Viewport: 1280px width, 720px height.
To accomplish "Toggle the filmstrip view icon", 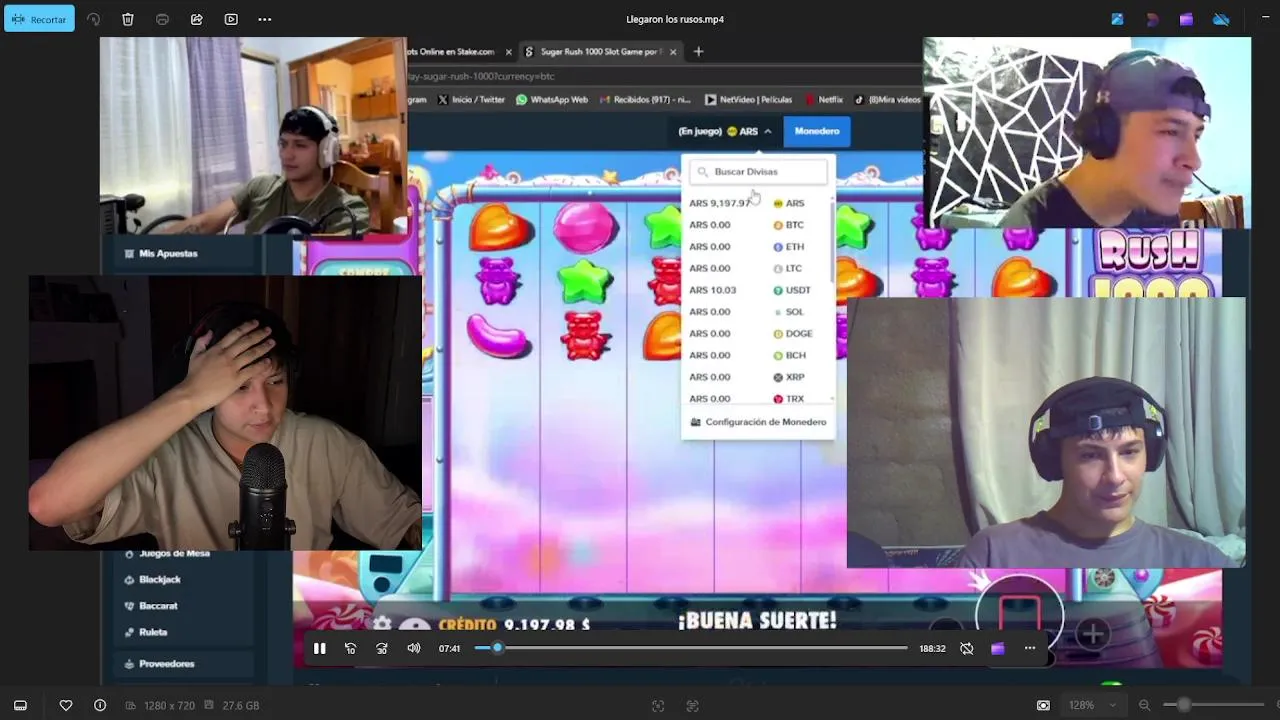I will 20,705.
